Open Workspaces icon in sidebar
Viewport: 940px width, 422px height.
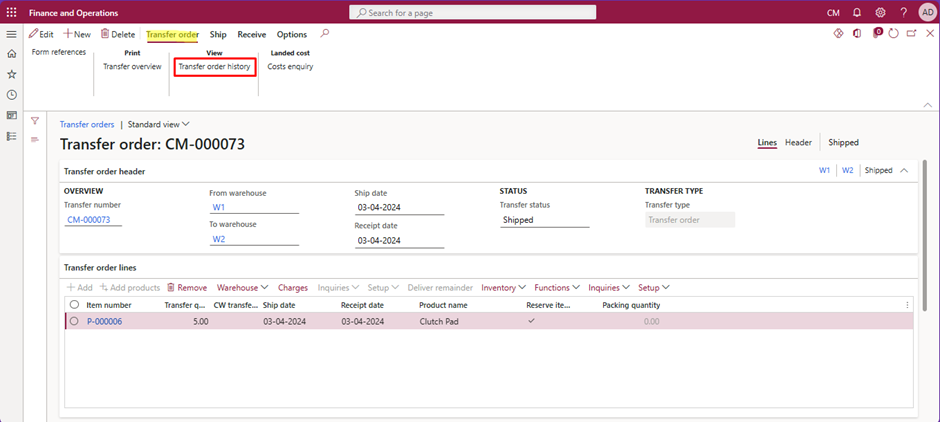[11, 115]
